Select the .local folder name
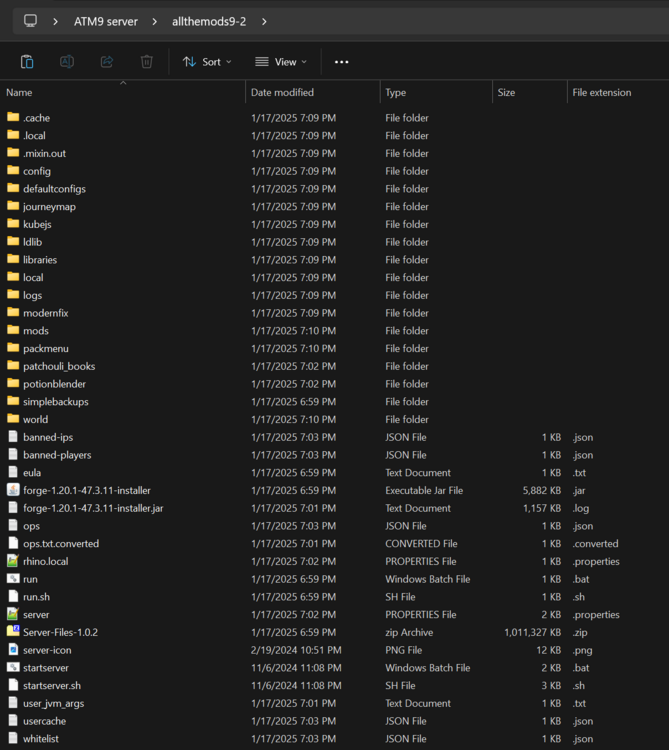This screenshot has height=750, width=669. coord(34,135)
